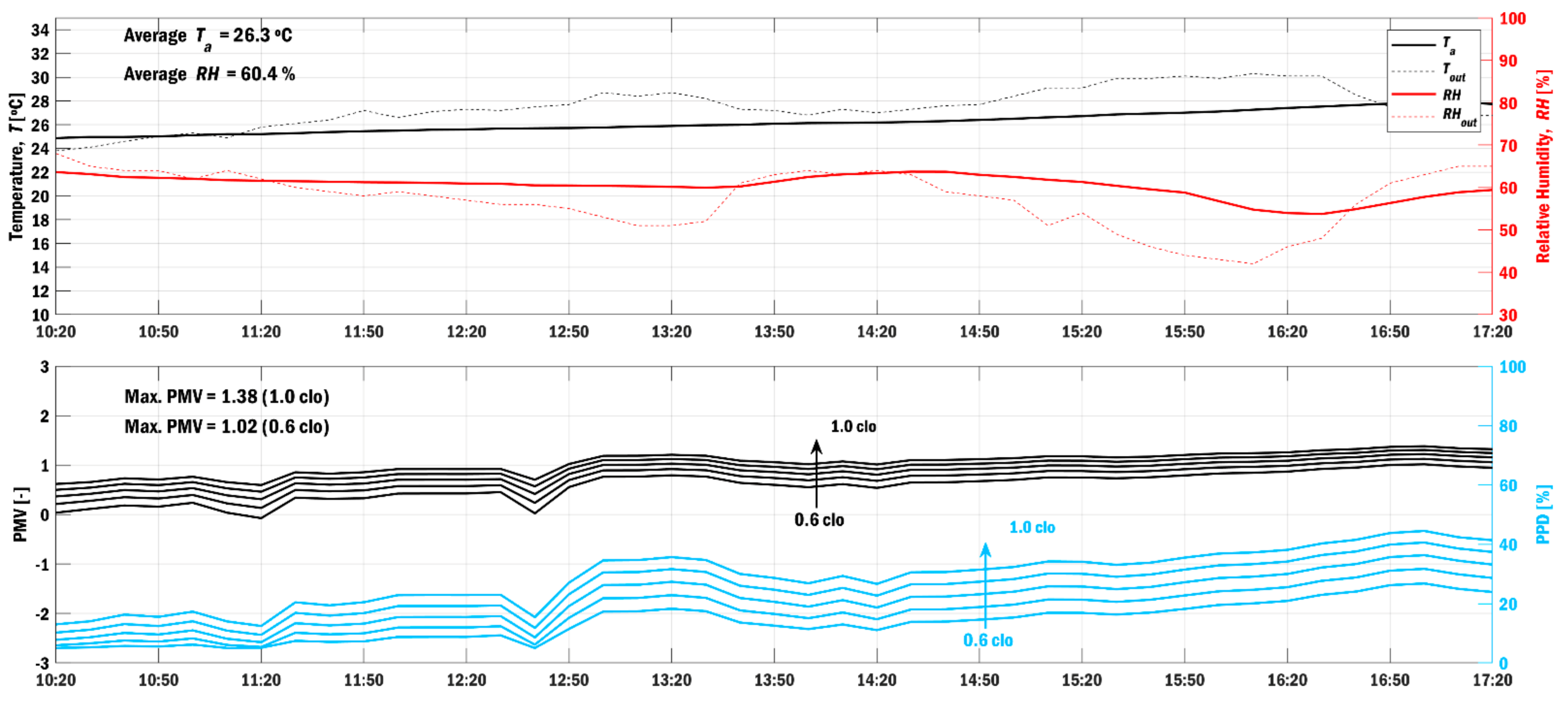1568x702 pixels.
Task: Click the black 1.0 clo label
Action: [853, 427]
